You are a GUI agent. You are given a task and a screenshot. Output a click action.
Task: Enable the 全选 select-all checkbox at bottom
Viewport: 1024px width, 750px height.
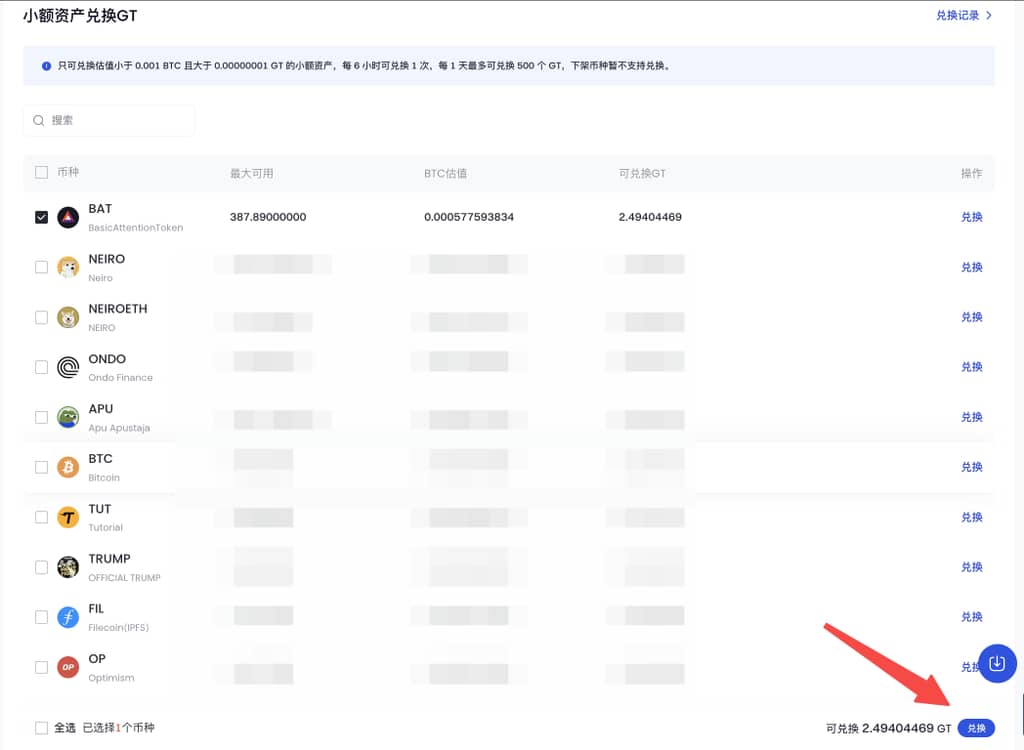(41, 728)
